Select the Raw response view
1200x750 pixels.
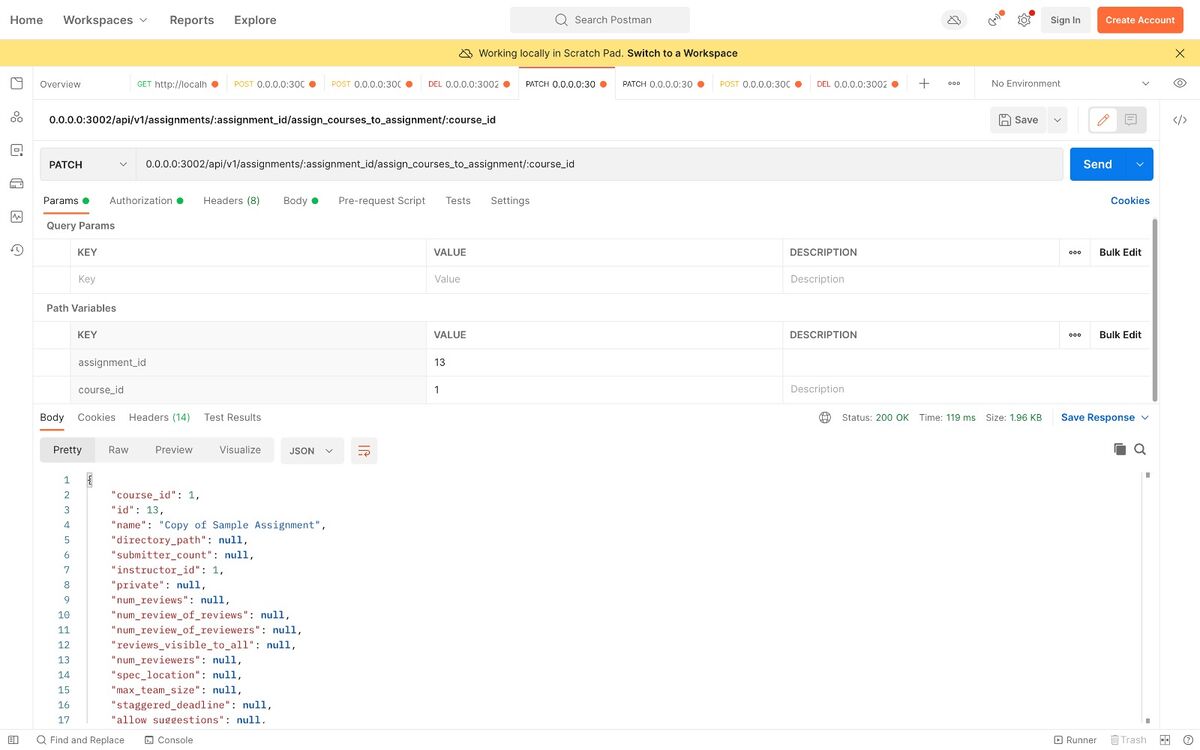pos(118,450)
